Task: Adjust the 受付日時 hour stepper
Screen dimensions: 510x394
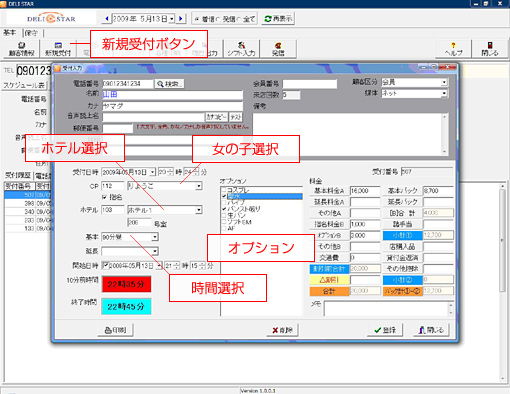Action: click(x=170, y=172)
